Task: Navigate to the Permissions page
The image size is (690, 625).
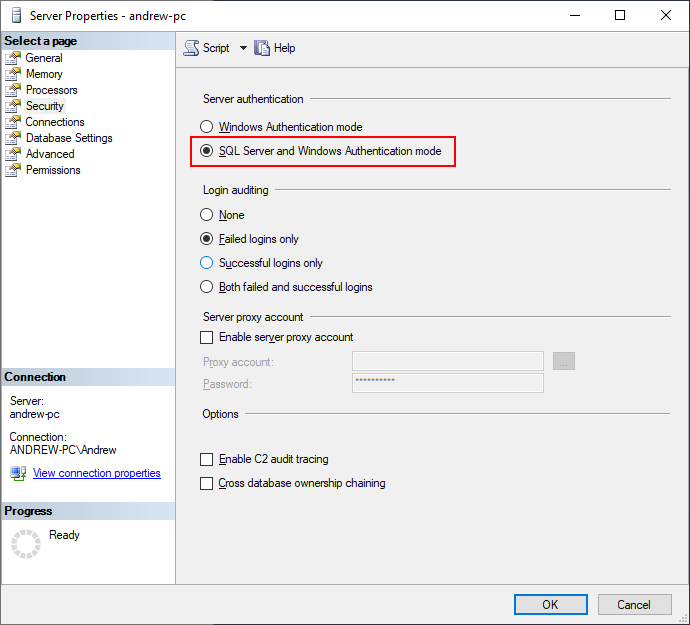Action: pyautogui.click(x=53, y=170)
